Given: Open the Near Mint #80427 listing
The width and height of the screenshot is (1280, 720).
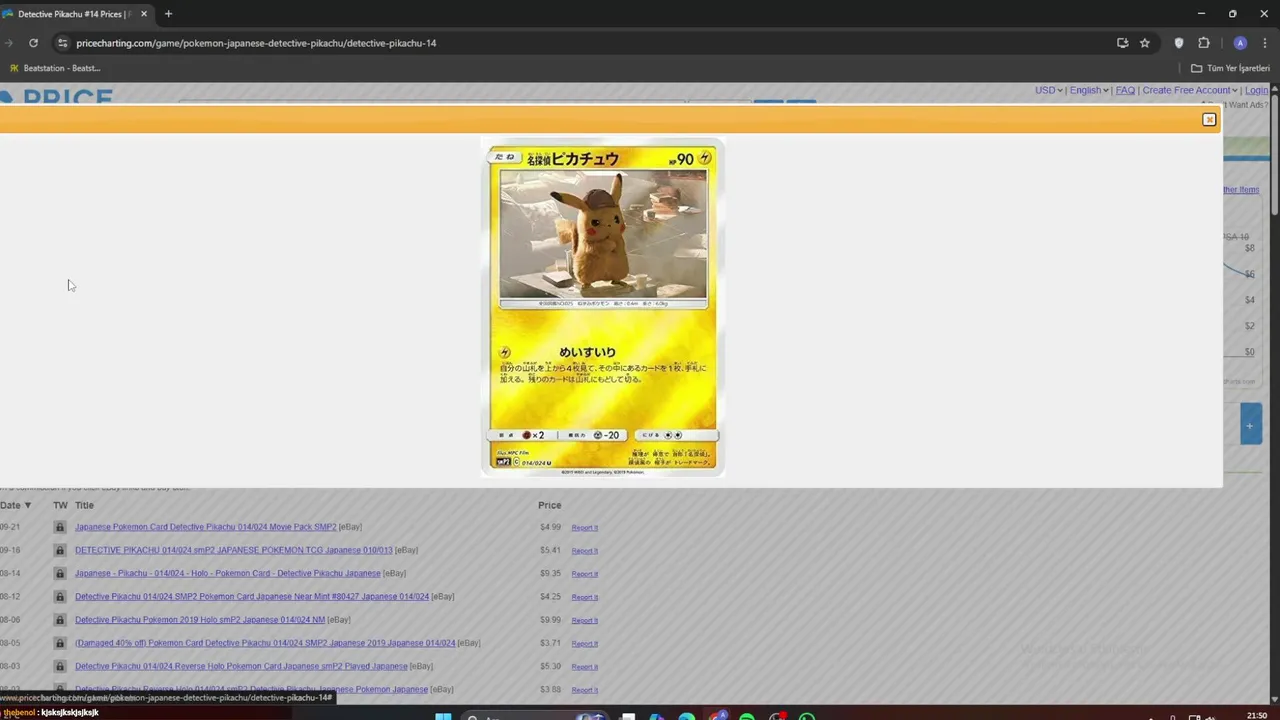Looking at the screenshot, I should tap(252, 597).
